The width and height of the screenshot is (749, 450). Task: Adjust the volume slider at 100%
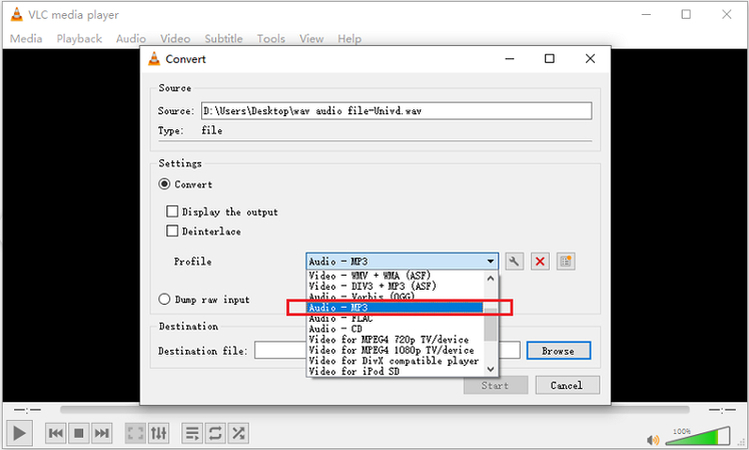(x=697, y=436)
